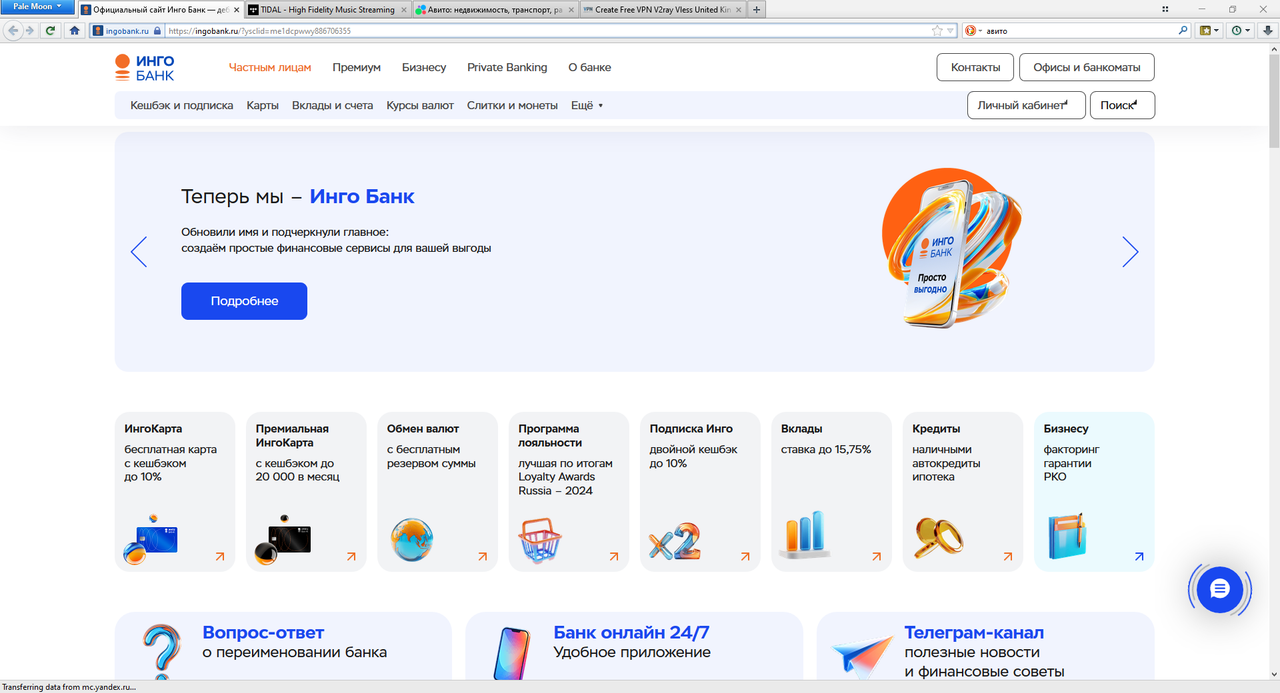This screenshot has height=693, width=1280.
Task: Open the history clock toolbar button
Action: click(x=1240, y=31)
